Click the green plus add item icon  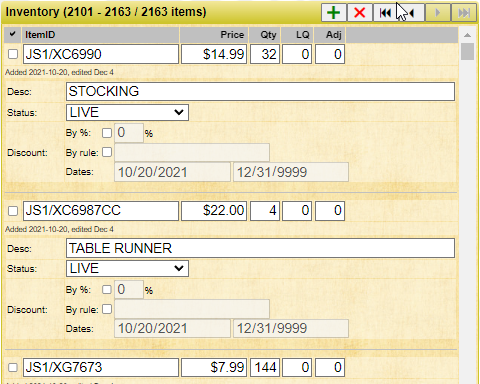pyautogui.click(x=334, y=13)
